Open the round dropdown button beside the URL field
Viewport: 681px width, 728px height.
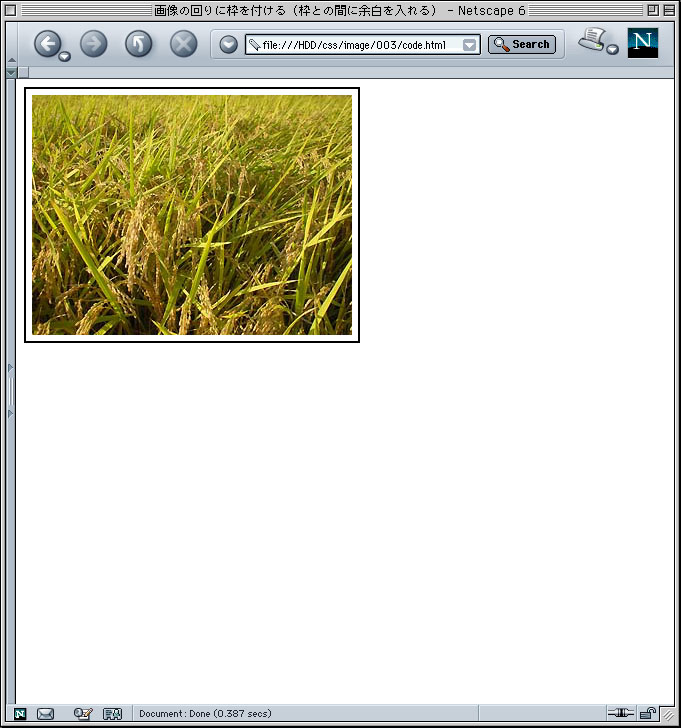228,45
